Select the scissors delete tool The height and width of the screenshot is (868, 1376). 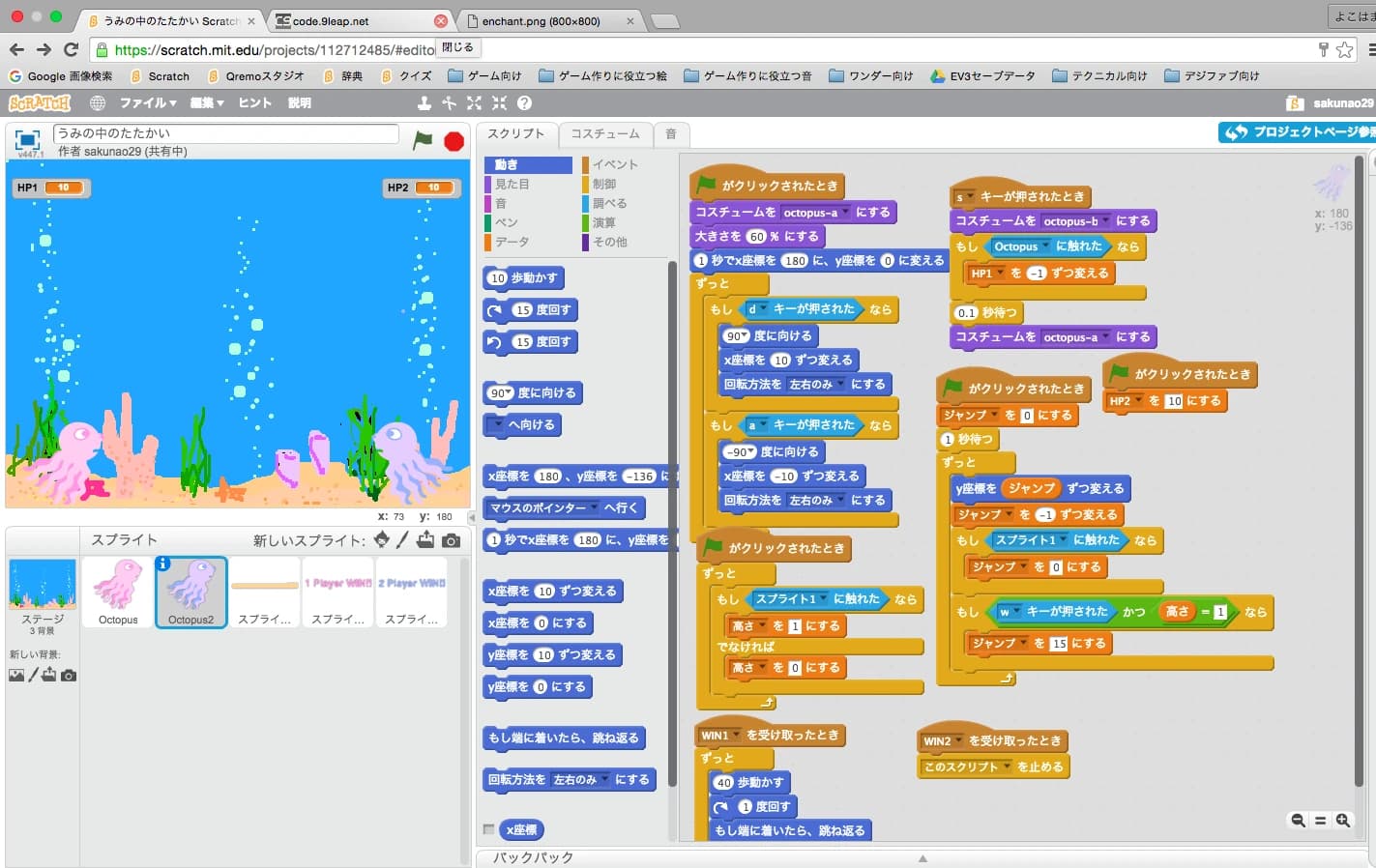pyautogui.click(x=449, y=102)
